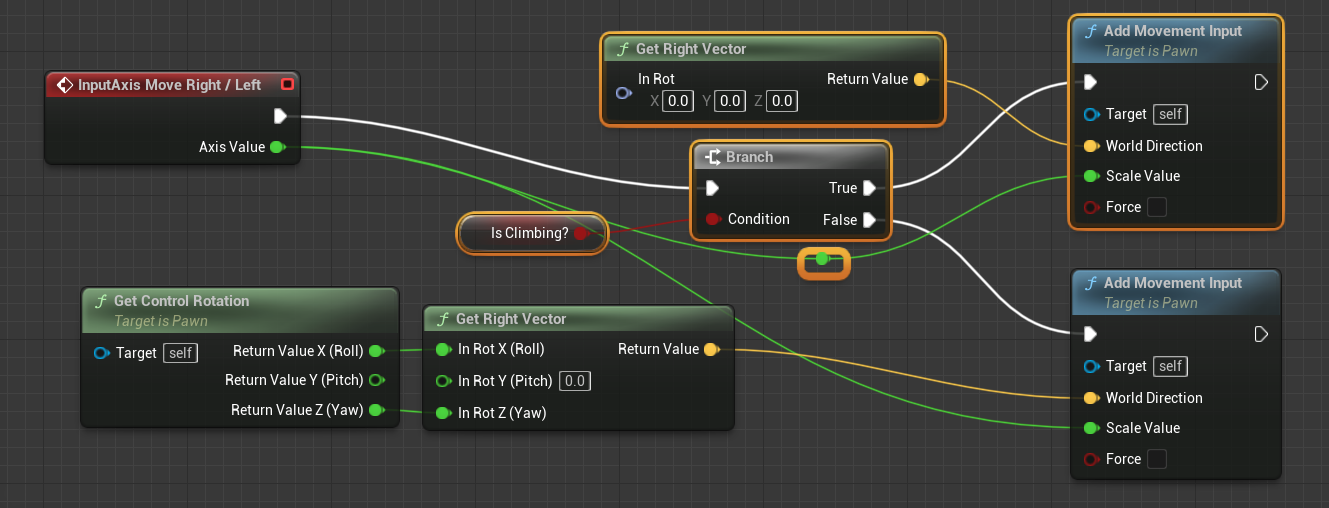Click Return Value pin on bottom Get Right Vector
Viewport: 1329px width, 508px height.
click(x=711, y=349)
